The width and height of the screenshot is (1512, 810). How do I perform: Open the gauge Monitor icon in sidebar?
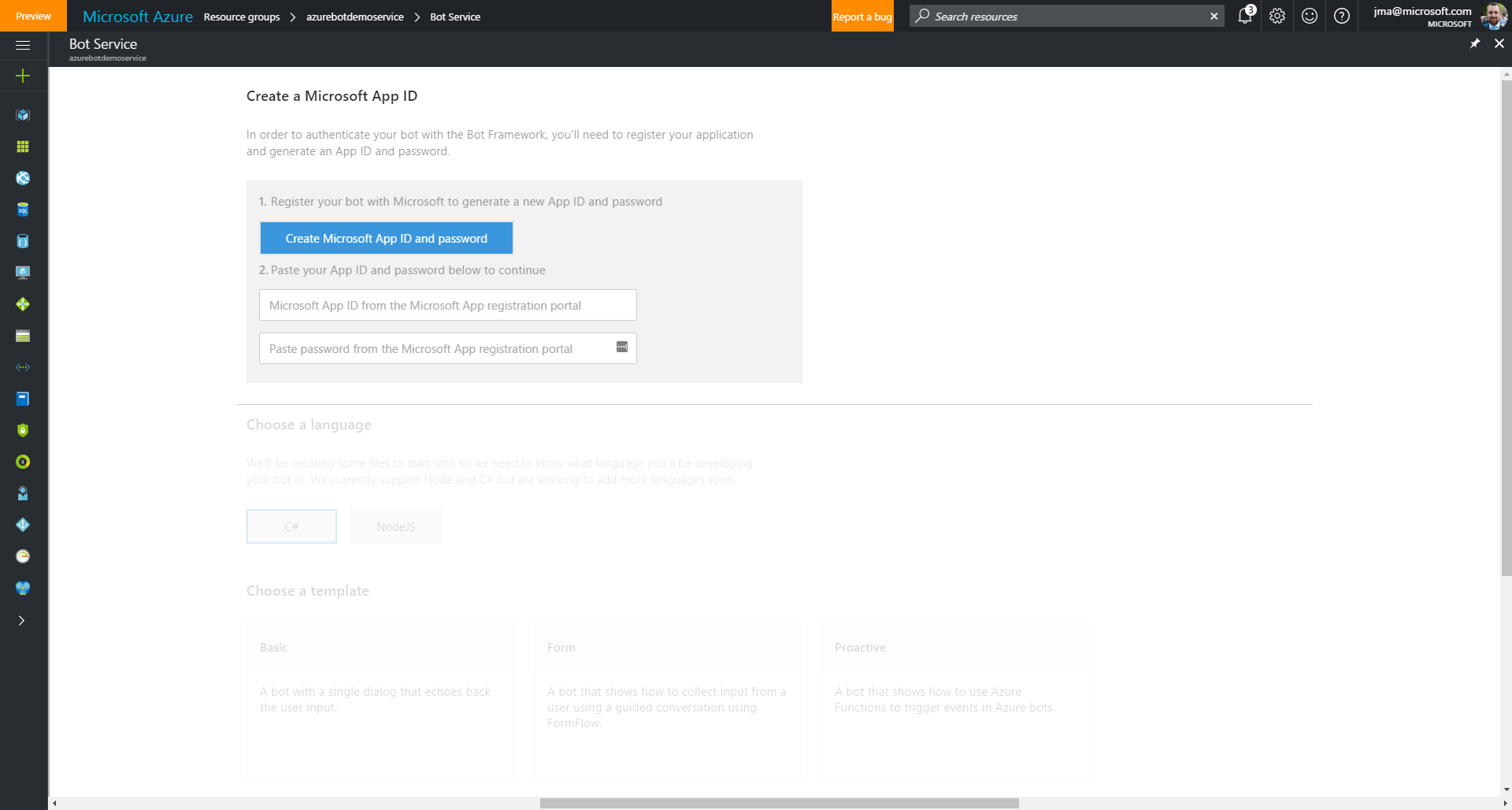[x=23, y=556]
